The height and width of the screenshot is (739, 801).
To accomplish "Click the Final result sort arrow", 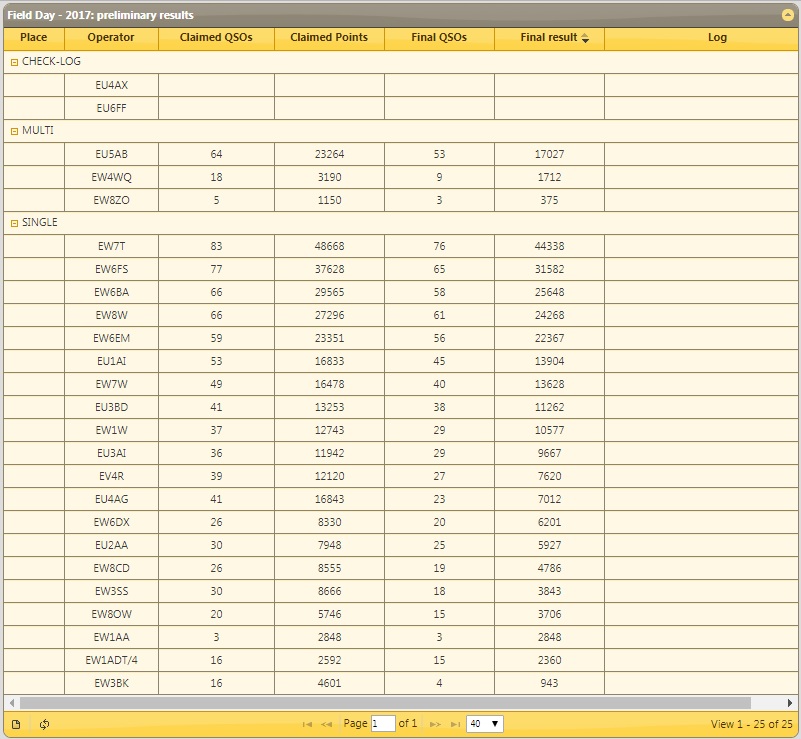I will tap(585, 38).
